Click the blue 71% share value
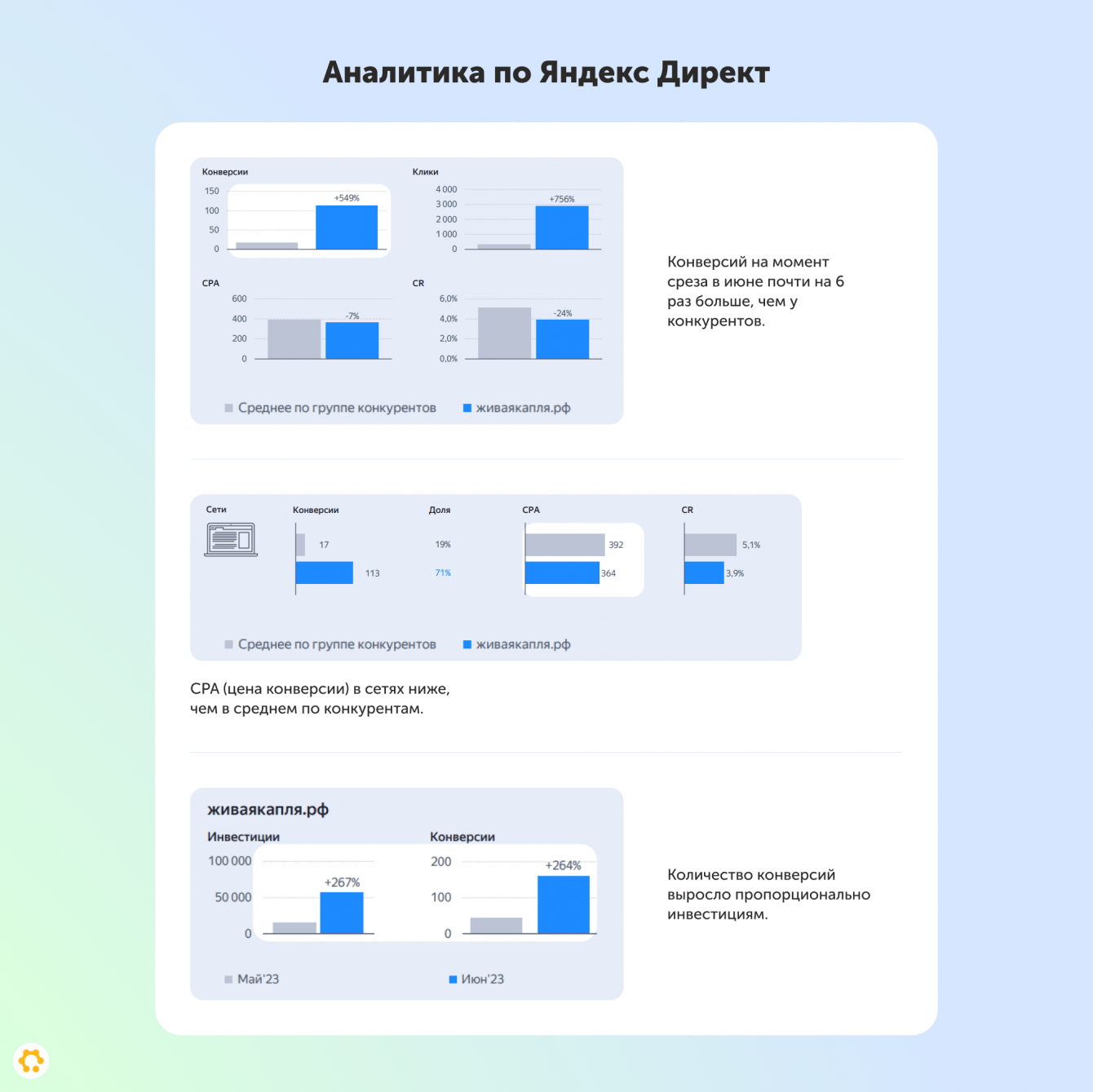The image size is (1093, 1092). [x=443, y=573]
